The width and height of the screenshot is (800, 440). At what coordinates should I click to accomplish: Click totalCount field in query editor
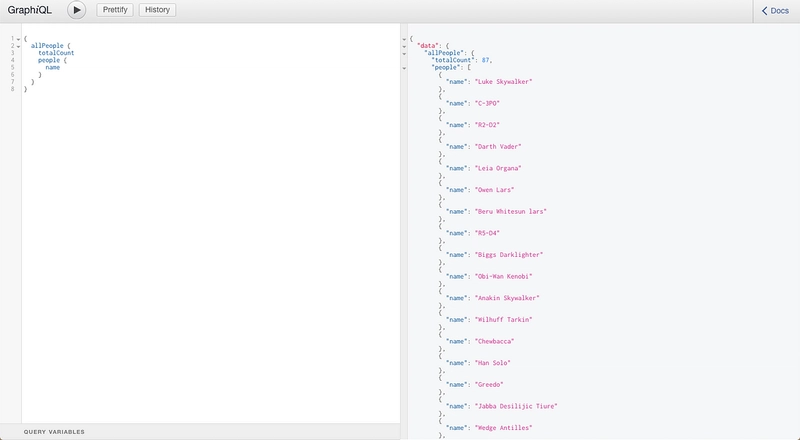tap(56, 53)
